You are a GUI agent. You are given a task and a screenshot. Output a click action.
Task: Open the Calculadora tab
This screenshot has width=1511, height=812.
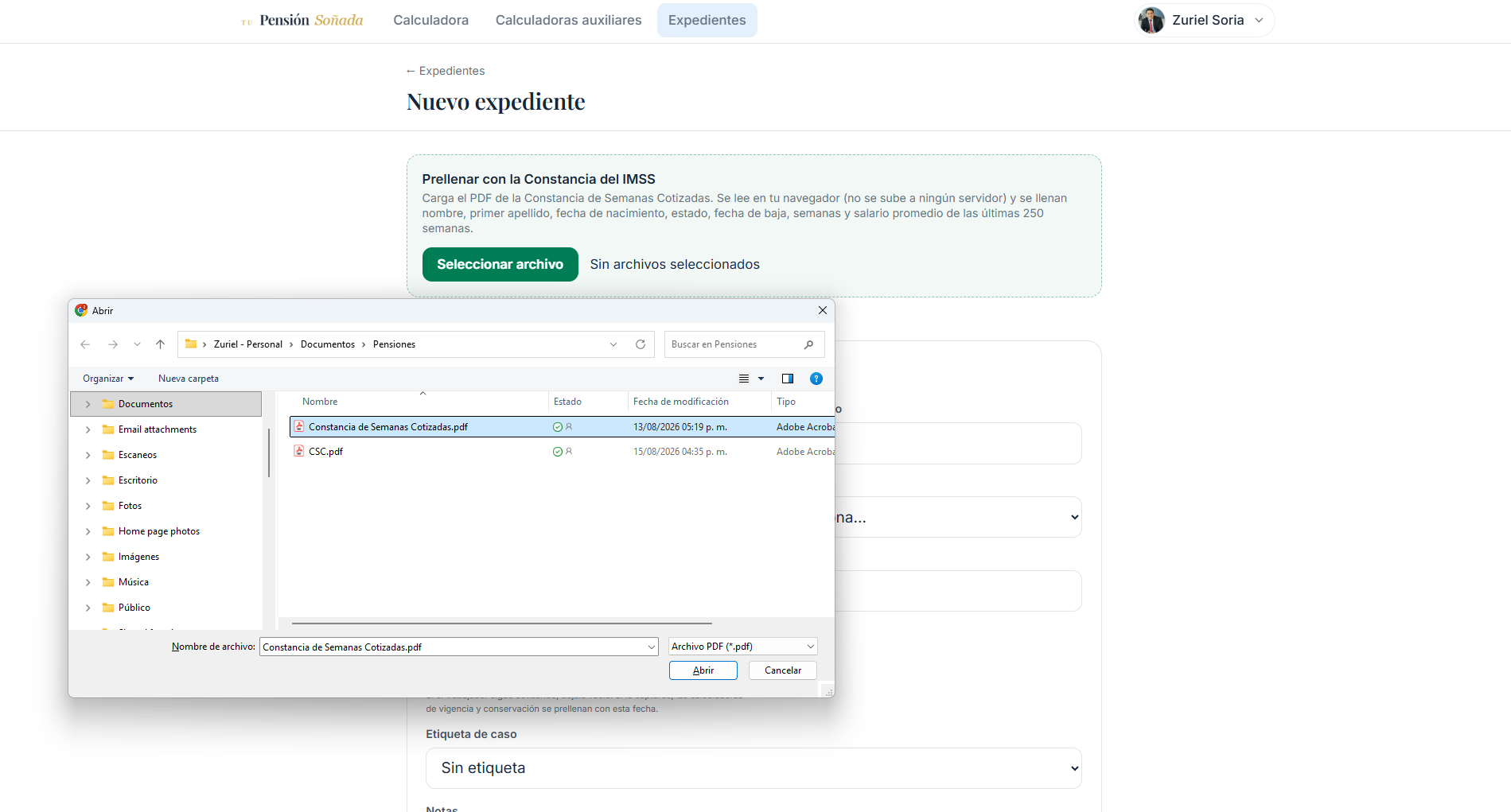431,20
